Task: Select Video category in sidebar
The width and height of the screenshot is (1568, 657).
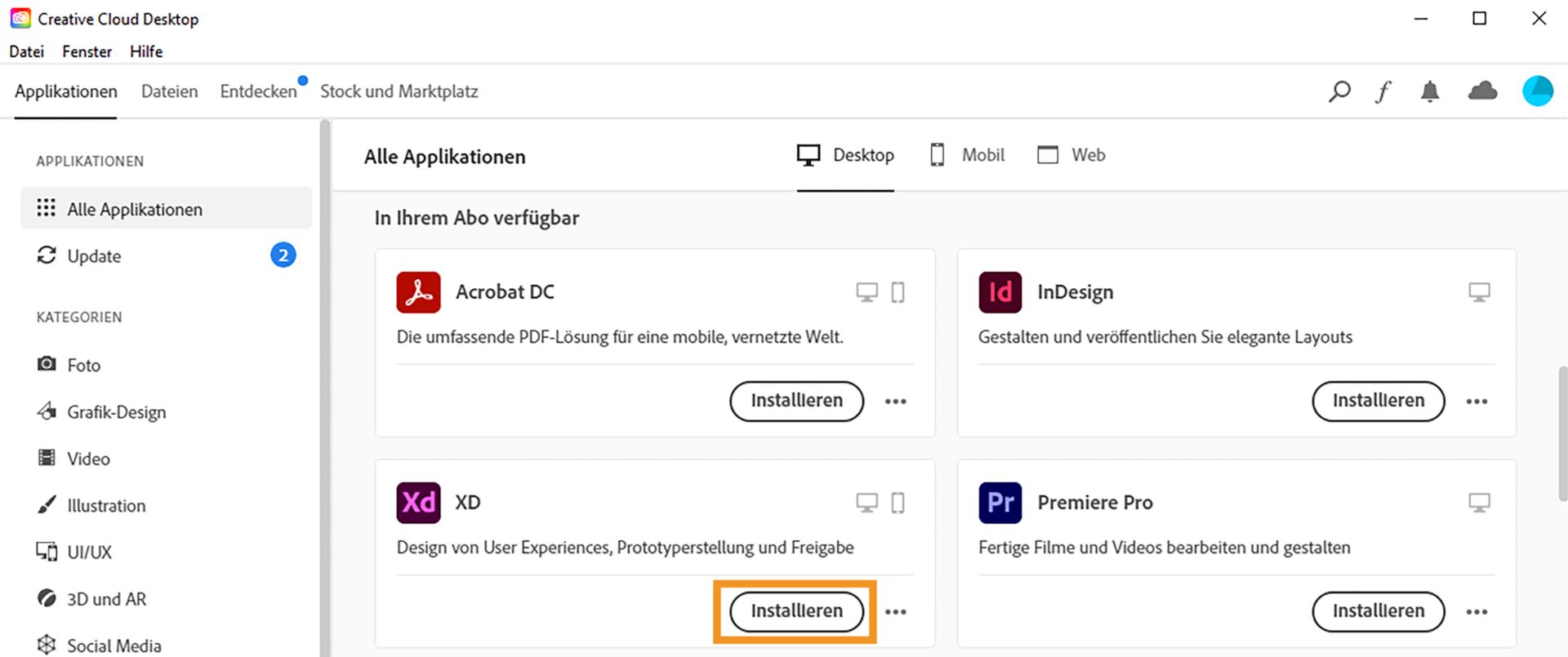Action: point(167,459)
